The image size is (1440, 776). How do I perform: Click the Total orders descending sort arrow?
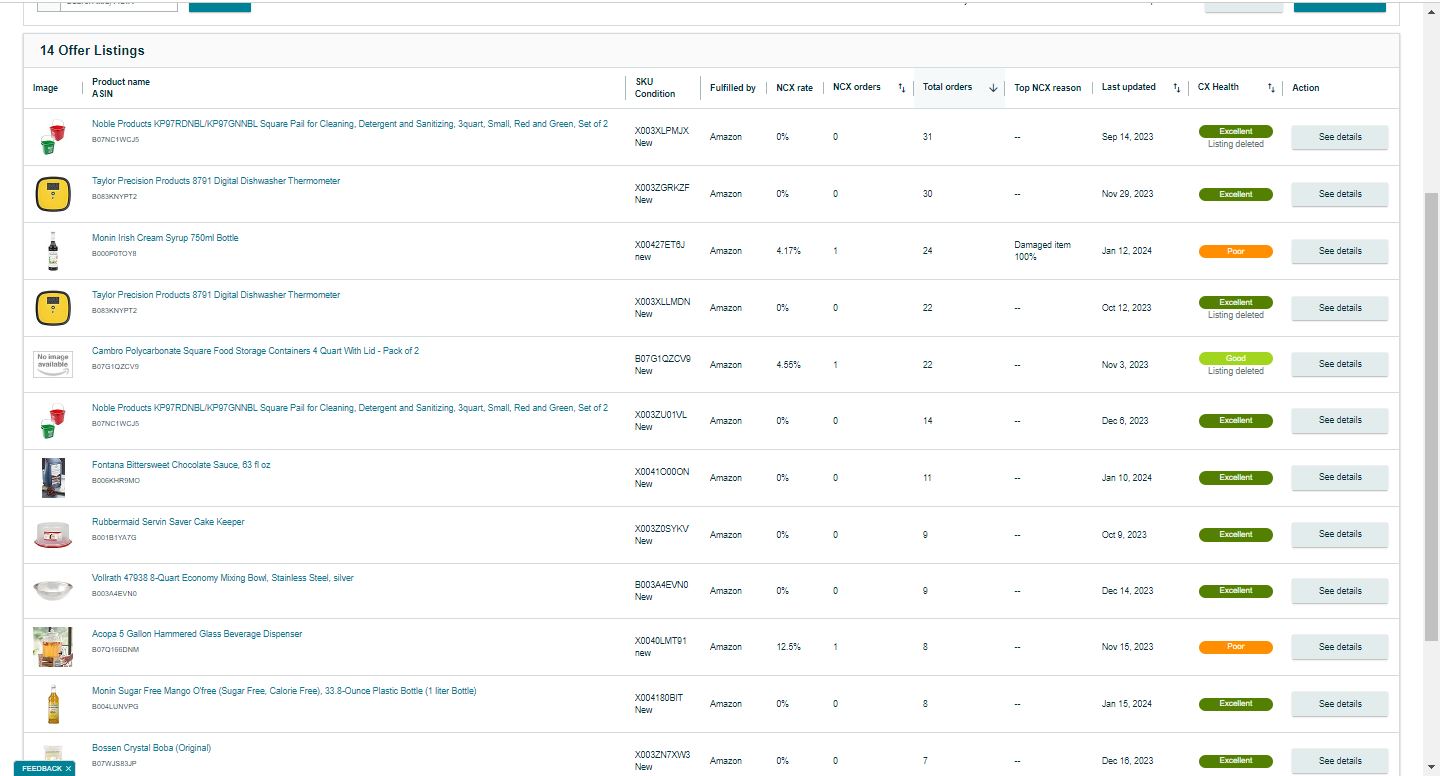pyautogui.click(x=993, y=88)
